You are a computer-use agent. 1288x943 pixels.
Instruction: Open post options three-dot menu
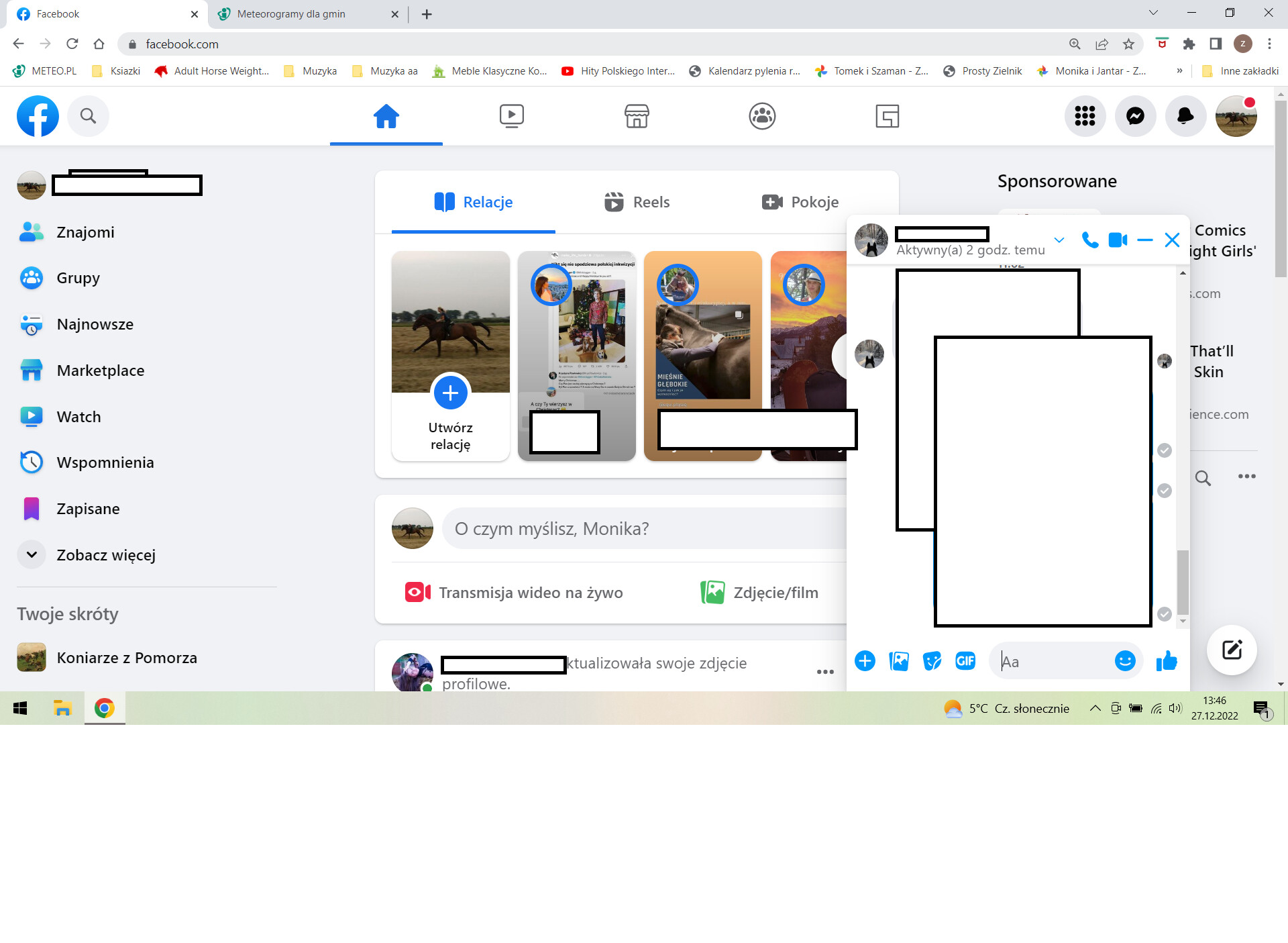point(825,672)
